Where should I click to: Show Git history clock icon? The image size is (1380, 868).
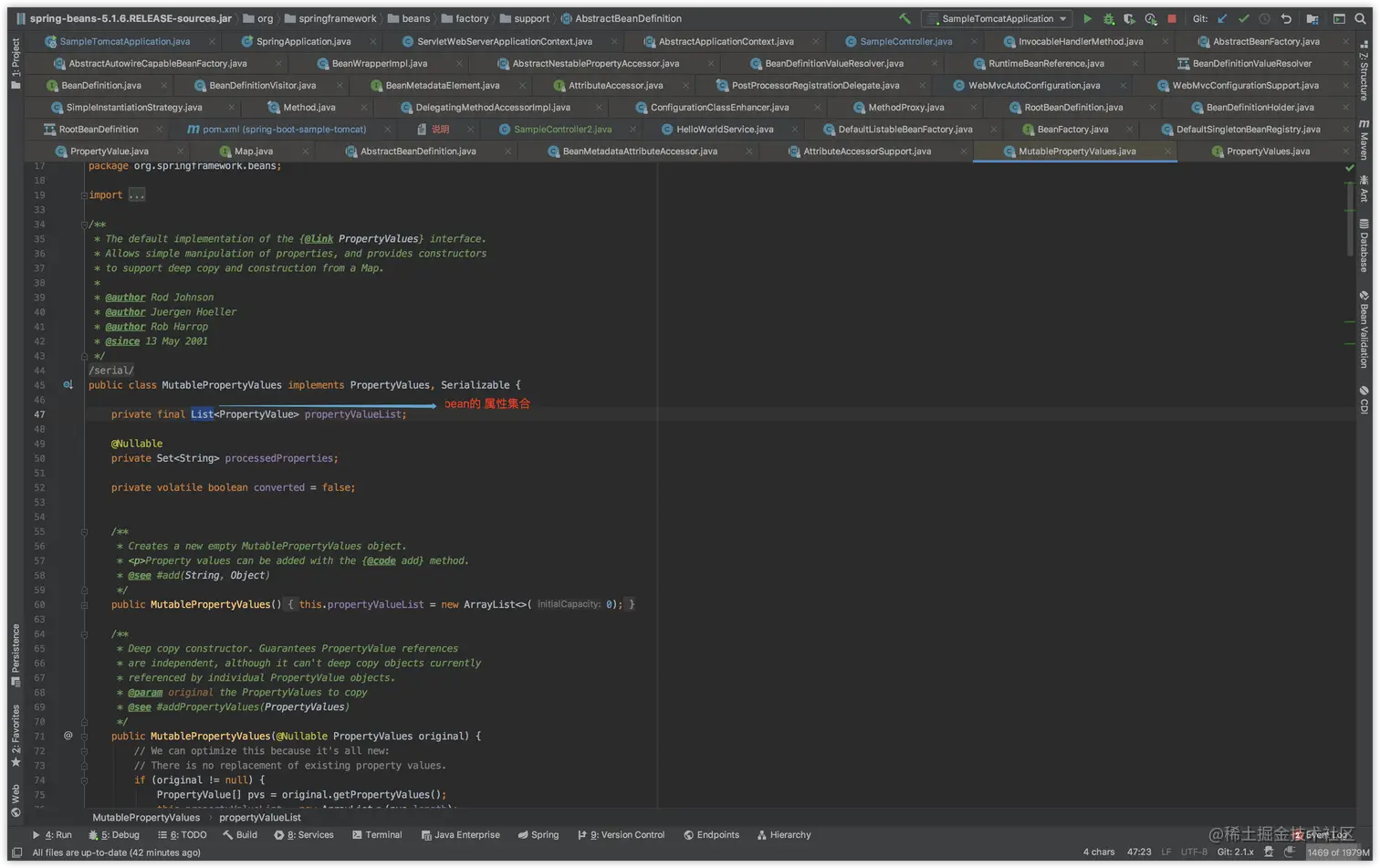click(x=1264, y=18)
